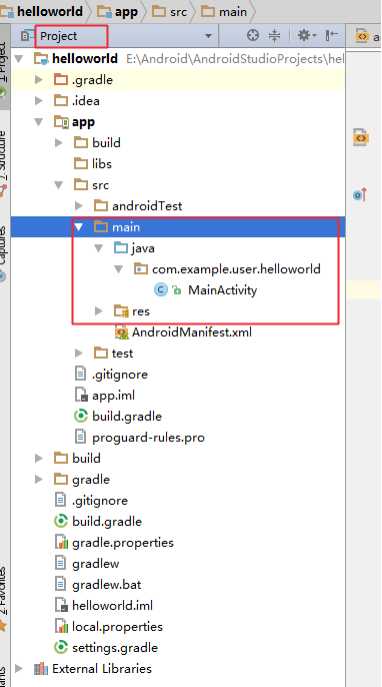Expand the .idea folder

39,101
